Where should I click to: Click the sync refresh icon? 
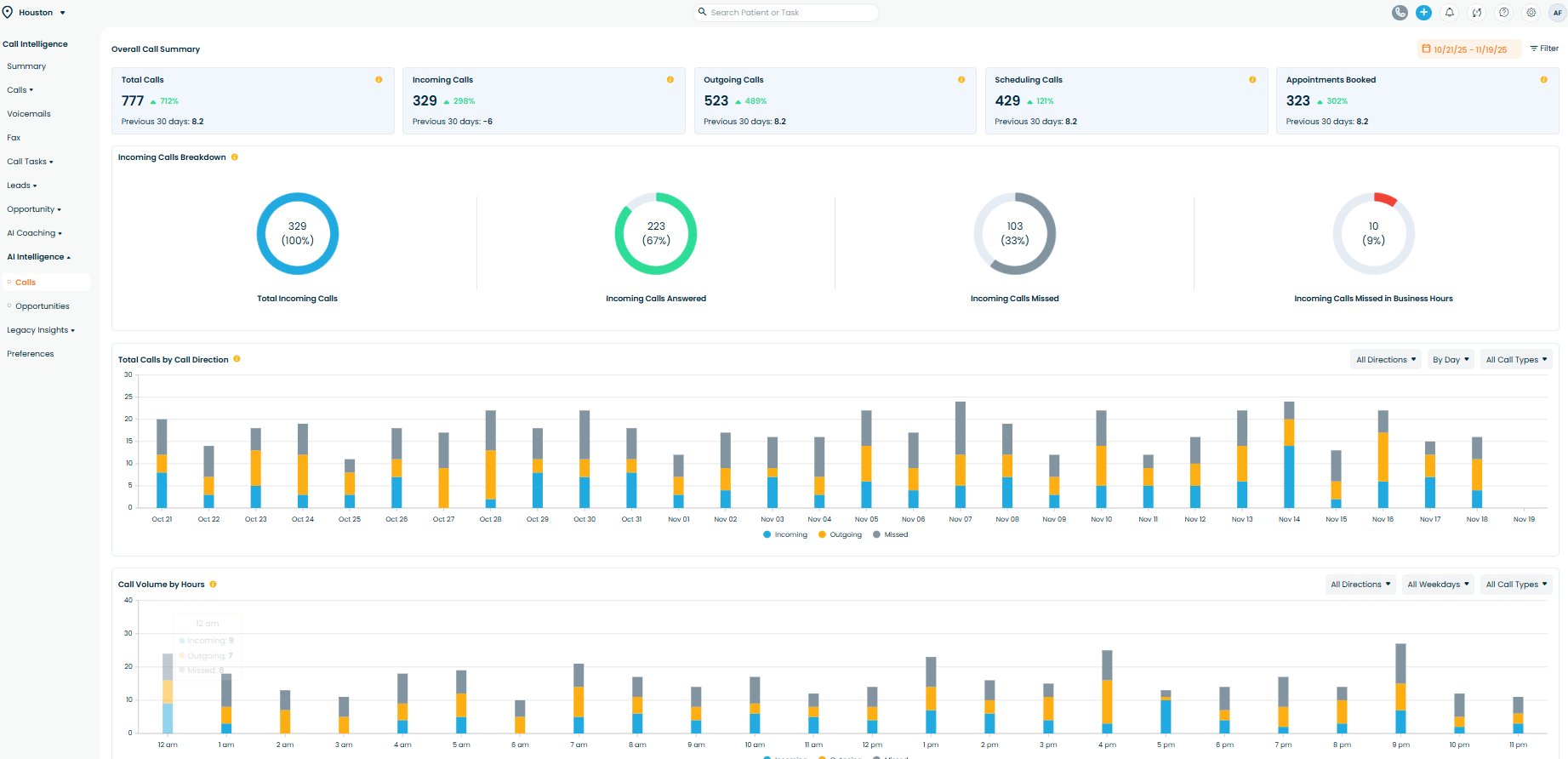point(1477,13)
